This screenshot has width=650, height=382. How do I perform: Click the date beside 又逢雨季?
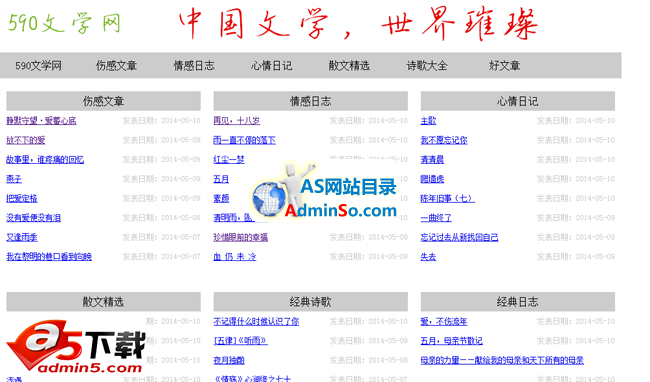(x=161, y=237)
